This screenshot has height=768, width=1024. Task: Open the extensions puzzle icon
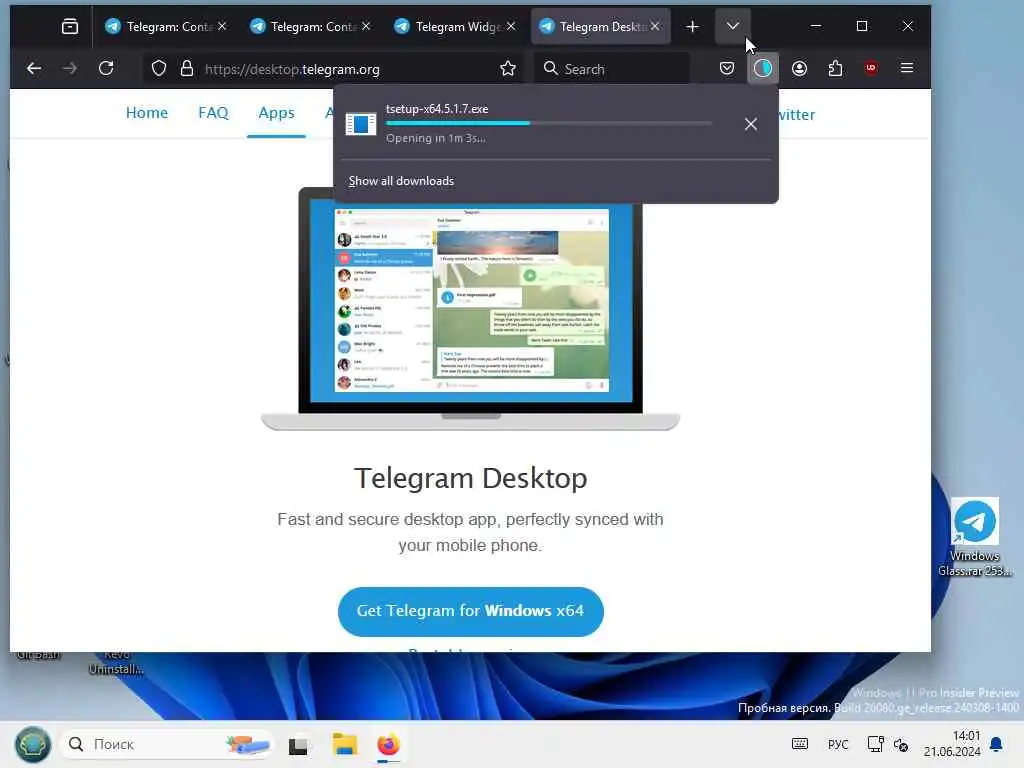click(x=835, y=69)
